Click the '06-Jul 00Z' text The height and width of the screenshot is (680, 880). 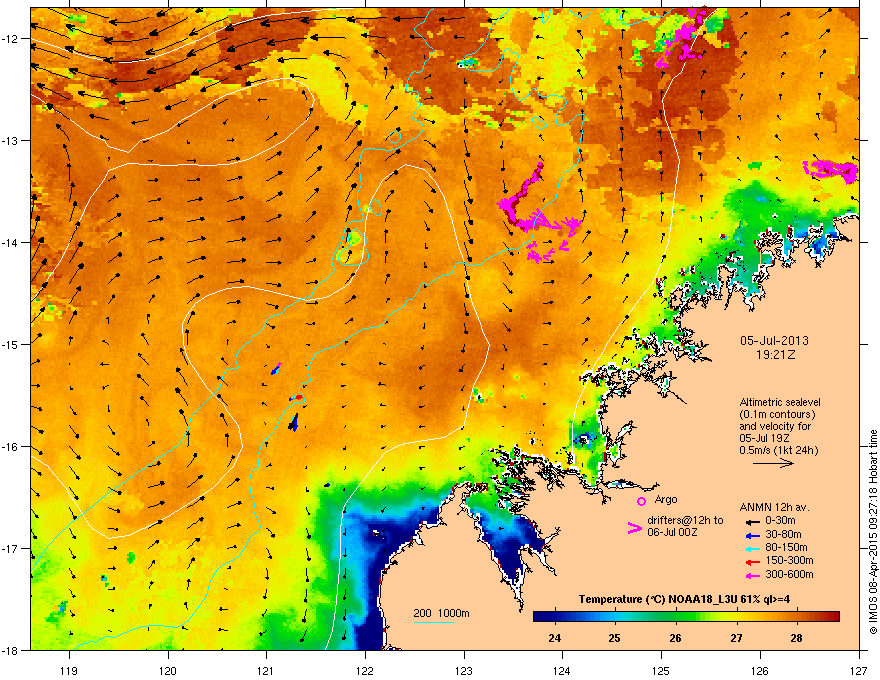click(x=672, y=532)
